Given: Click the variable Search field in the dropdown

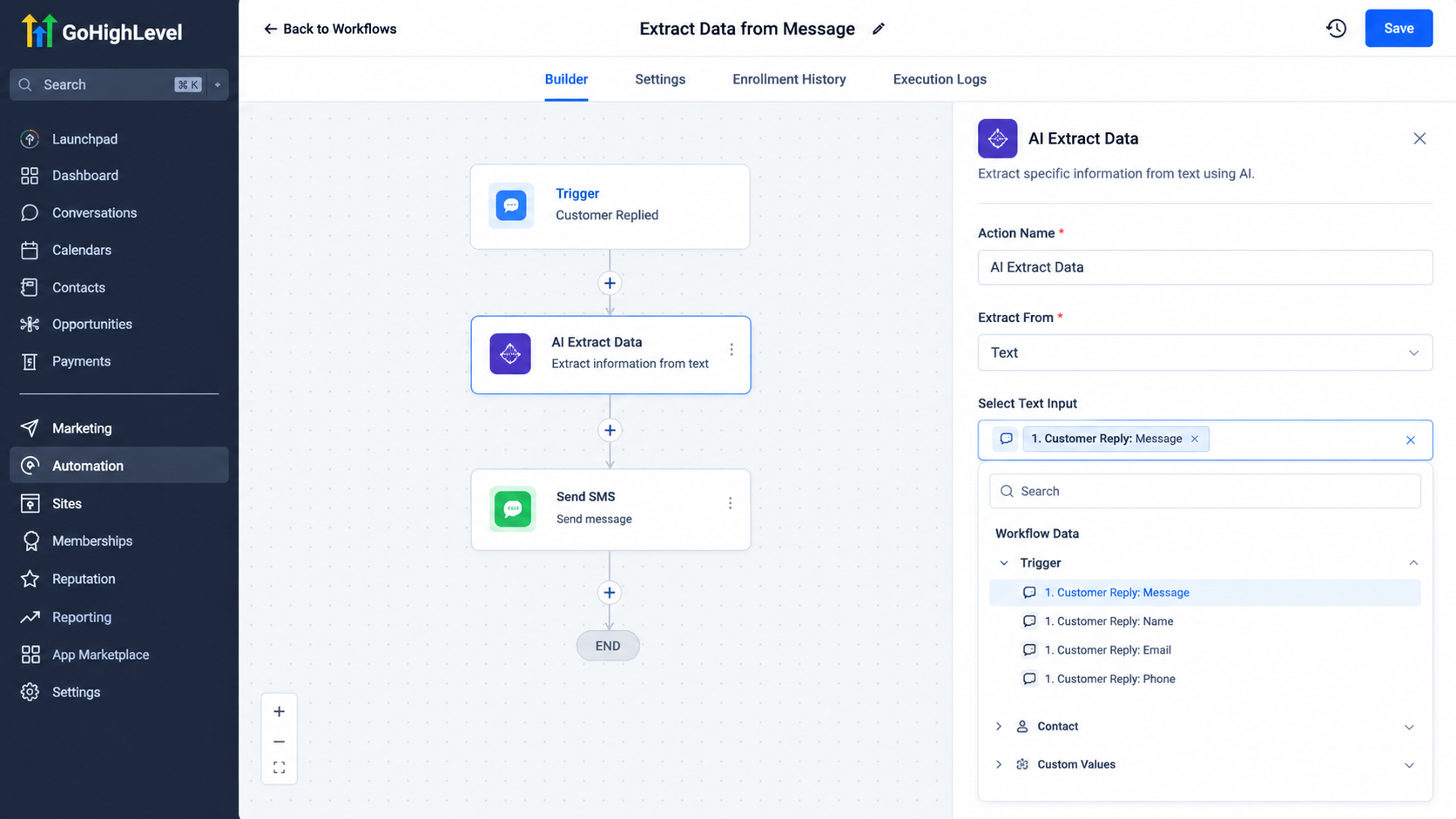Looking at the screenshot, I should click(x=1205, y=491).
